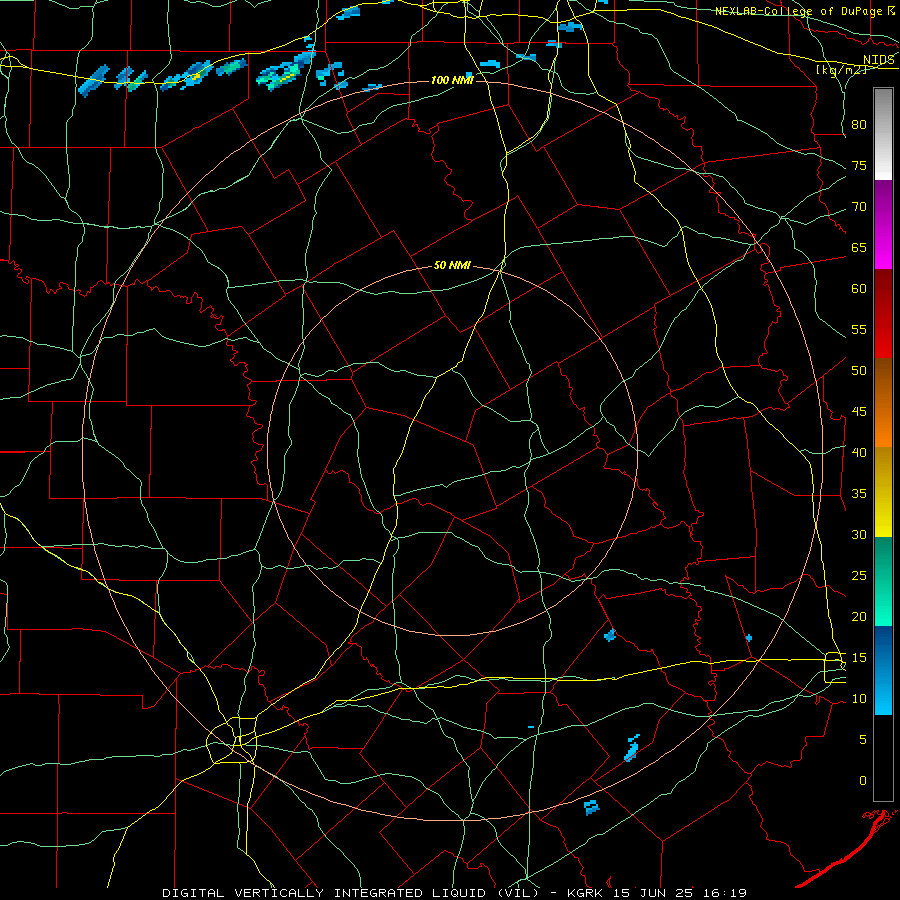900x900 pixels.
Task: Select the 25 value on the color scale
Action: (x=859, y=575)
